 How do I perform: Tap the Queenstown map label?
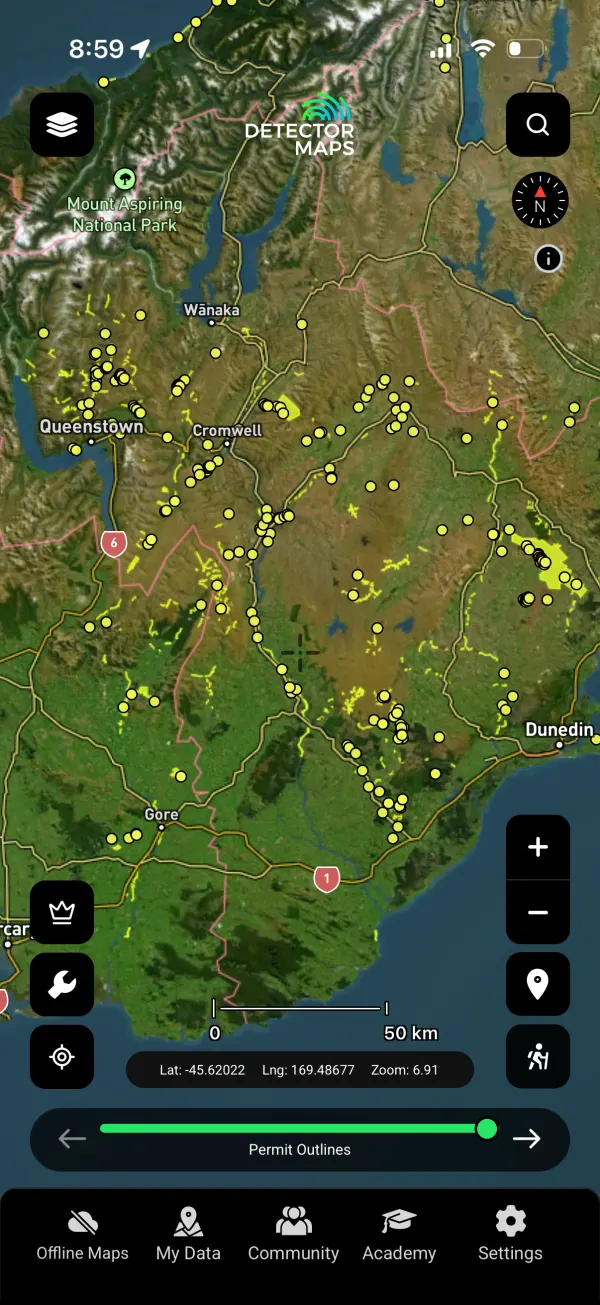click(x=91, y=426)
